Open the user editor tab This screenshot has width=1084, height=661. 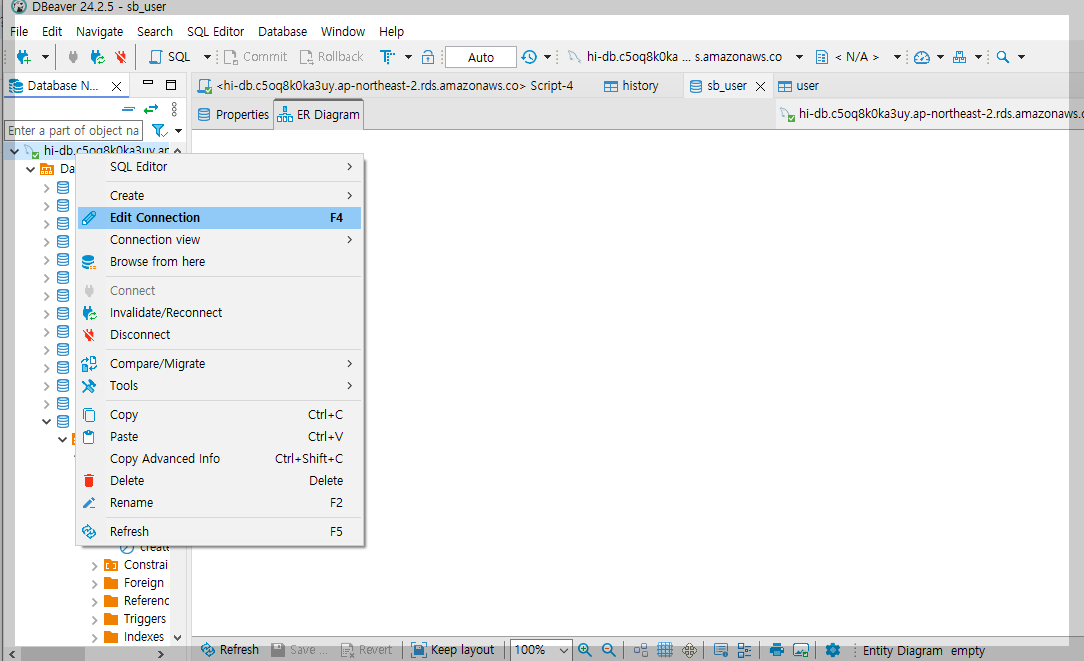click(x=798, y=86)
